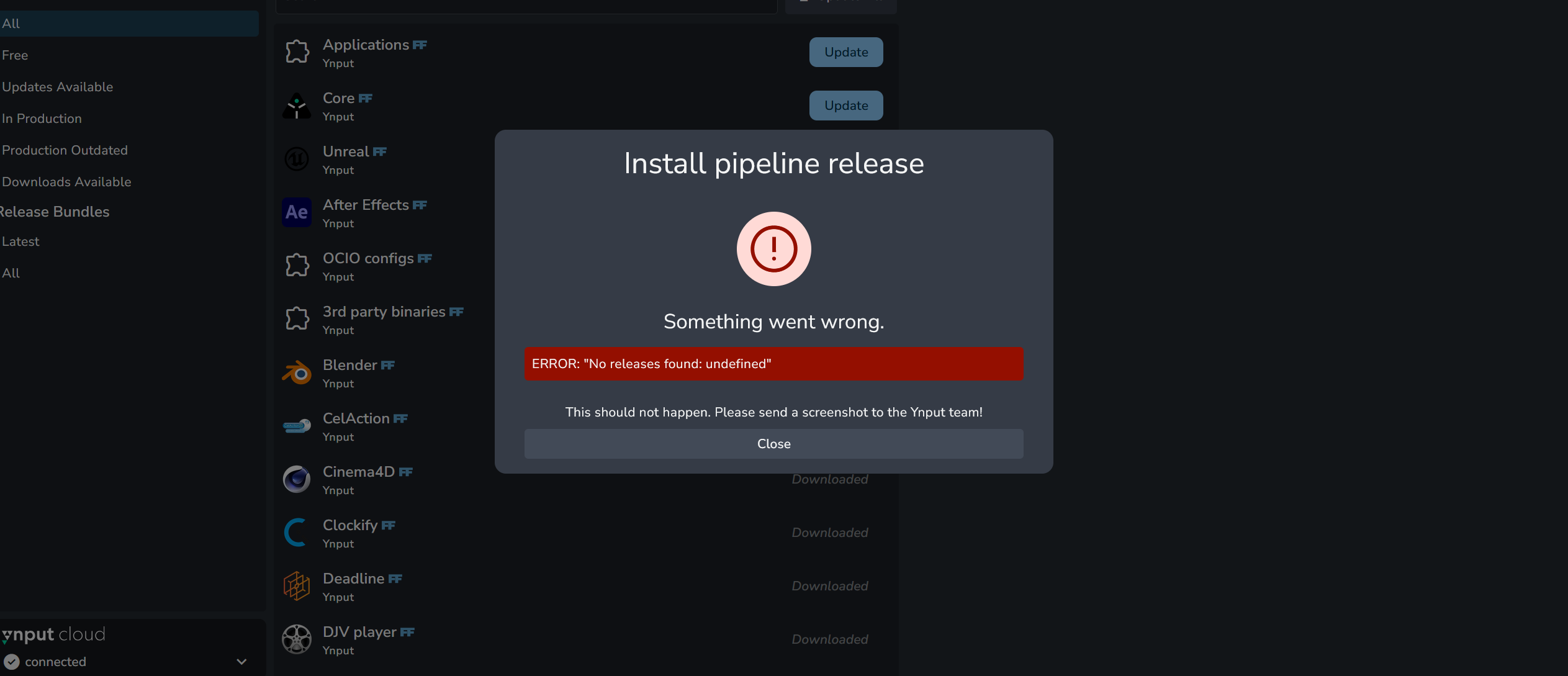Screen dimensions: 1568x676
Task: Click the Unreal engine icon
Action: point(297,159)
